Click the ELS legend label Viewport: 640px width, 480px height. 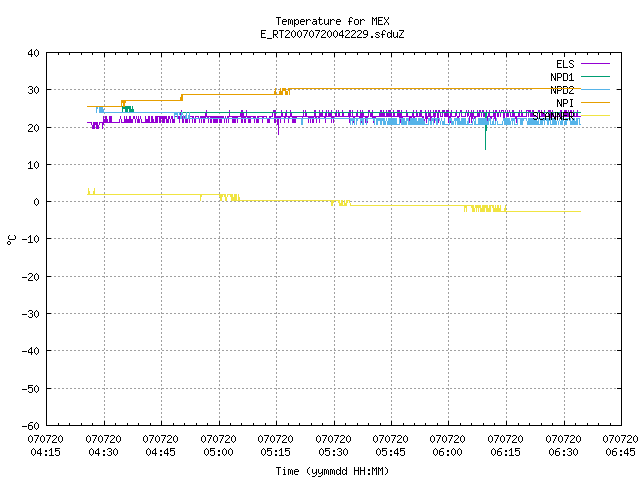(x=565, y=64)
